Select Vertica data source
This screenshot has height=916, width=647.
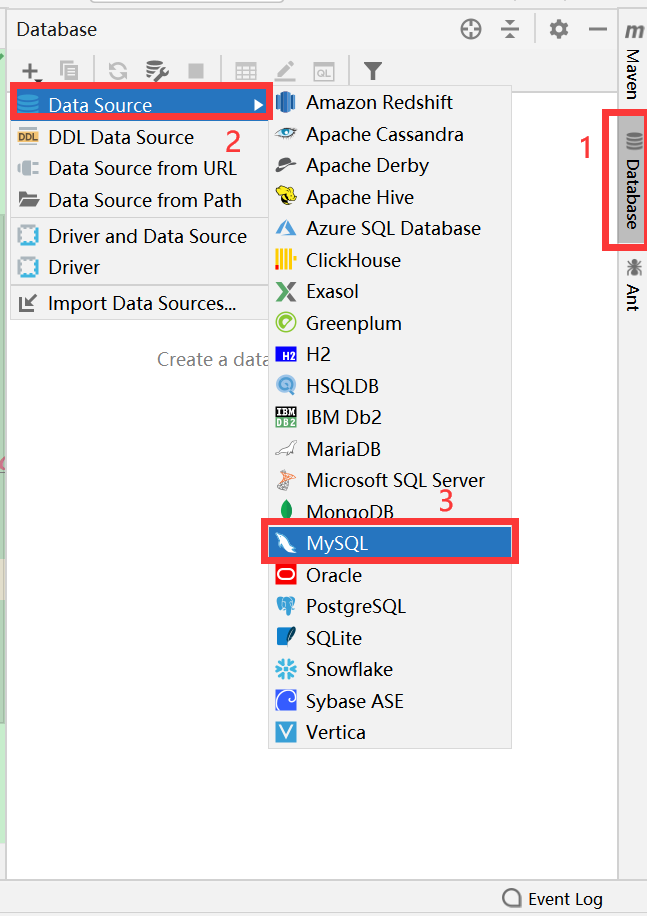(389, 733)
